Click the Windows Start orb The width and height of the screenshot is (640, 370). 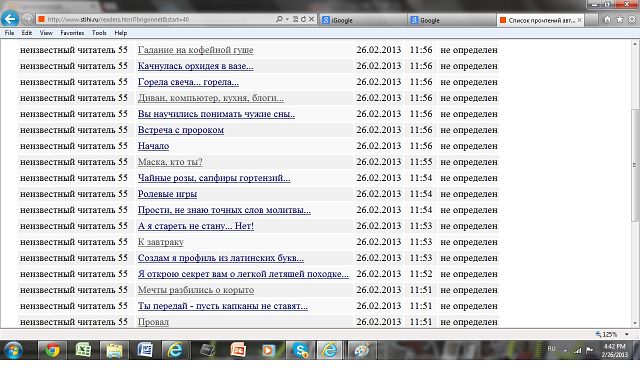click(x=13, y=350)
